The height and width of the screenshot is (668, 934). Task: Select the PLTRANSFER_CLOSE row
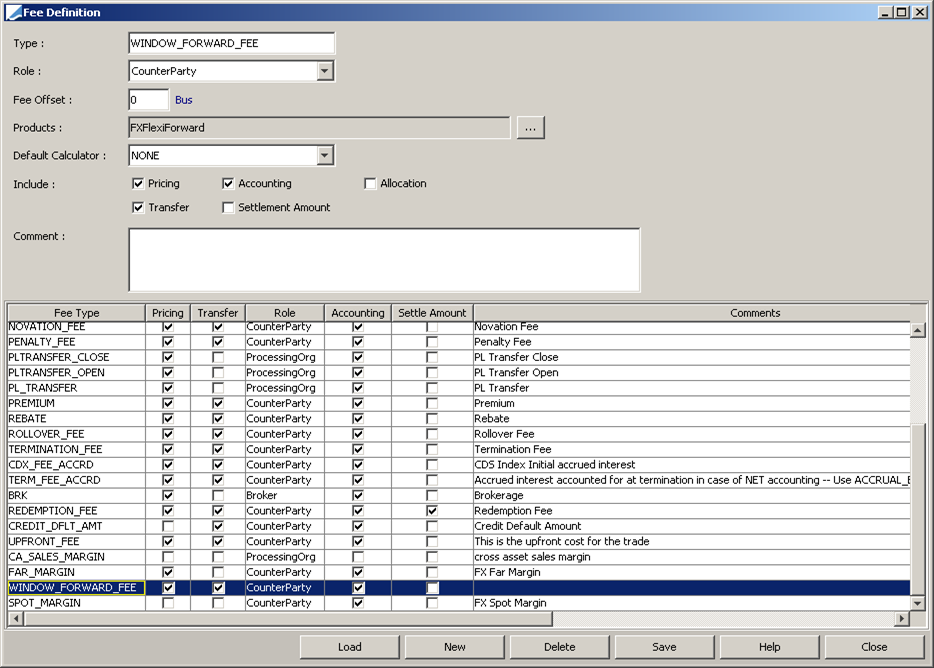[459, 357]
